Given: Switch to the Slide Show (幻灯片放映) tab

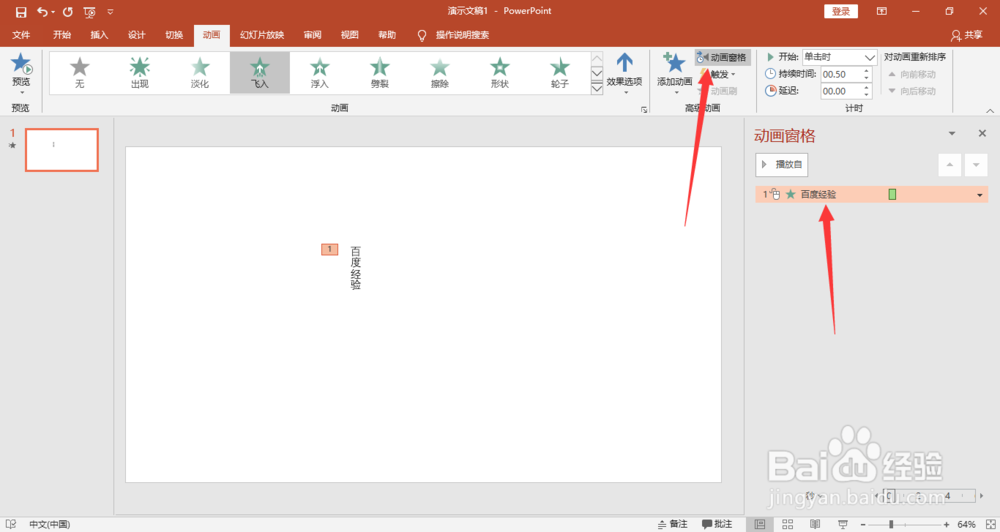Looking at the screenshot, I should click(262, 35).
